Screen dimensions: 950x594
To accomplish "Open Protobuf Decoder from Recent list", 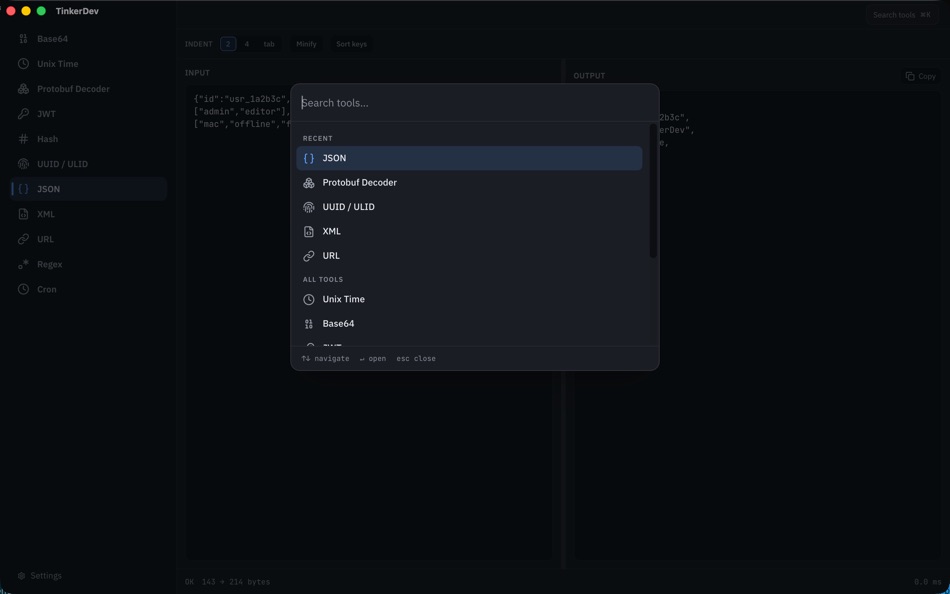I will coord(469,182).
